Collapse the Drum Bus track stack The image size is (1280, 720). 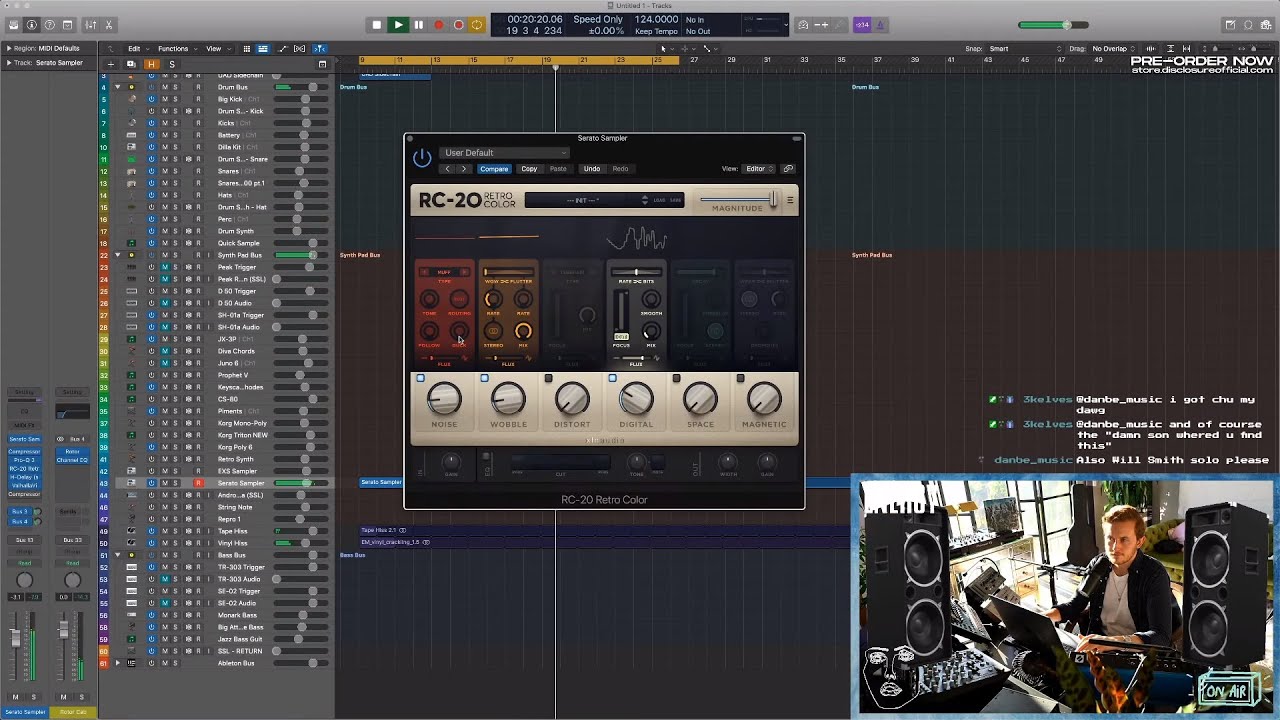click(117, 87)
